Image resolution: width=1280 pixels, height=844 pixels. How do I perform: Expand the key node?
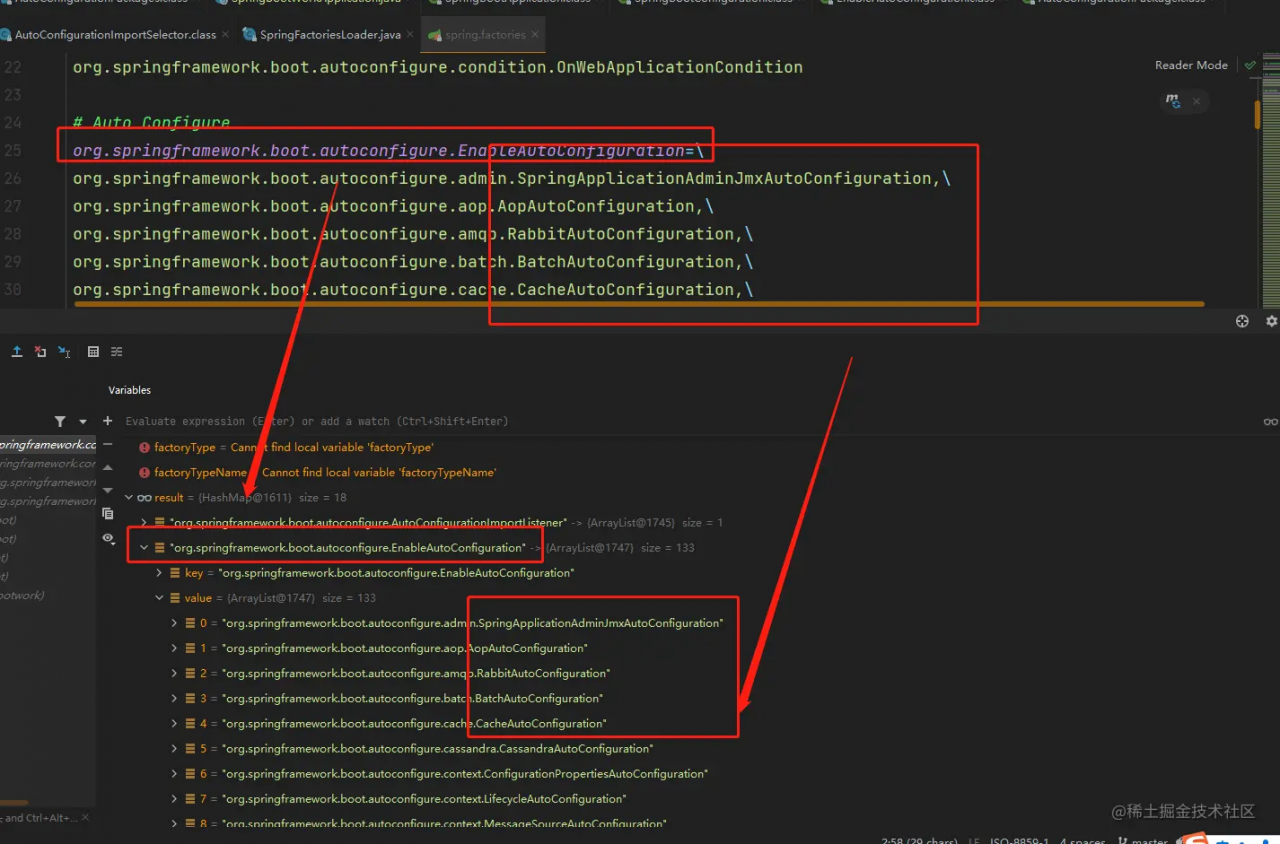tap(160, 573)
